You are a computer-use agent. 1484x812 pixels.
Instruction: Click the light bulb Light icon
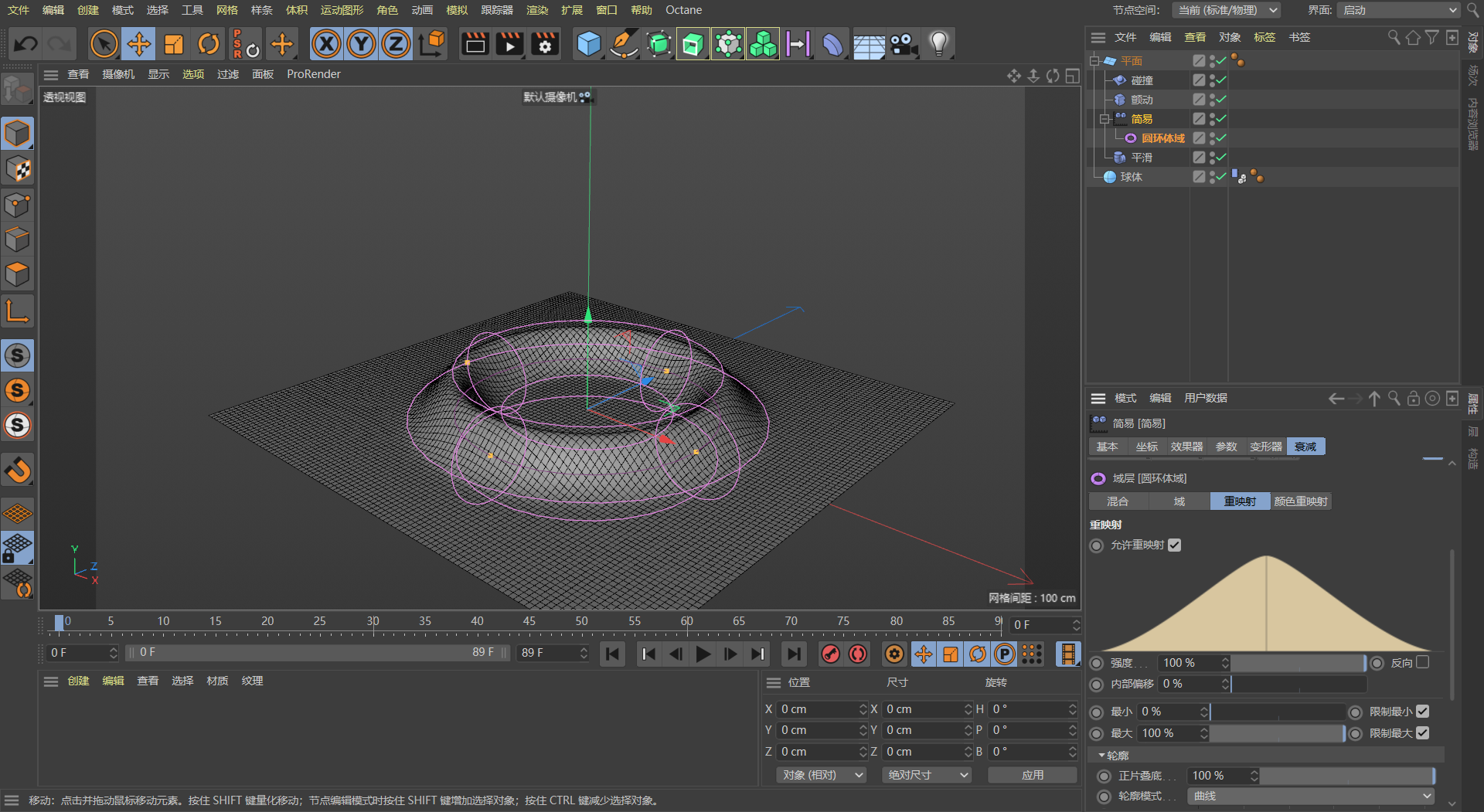coord(938,44)
